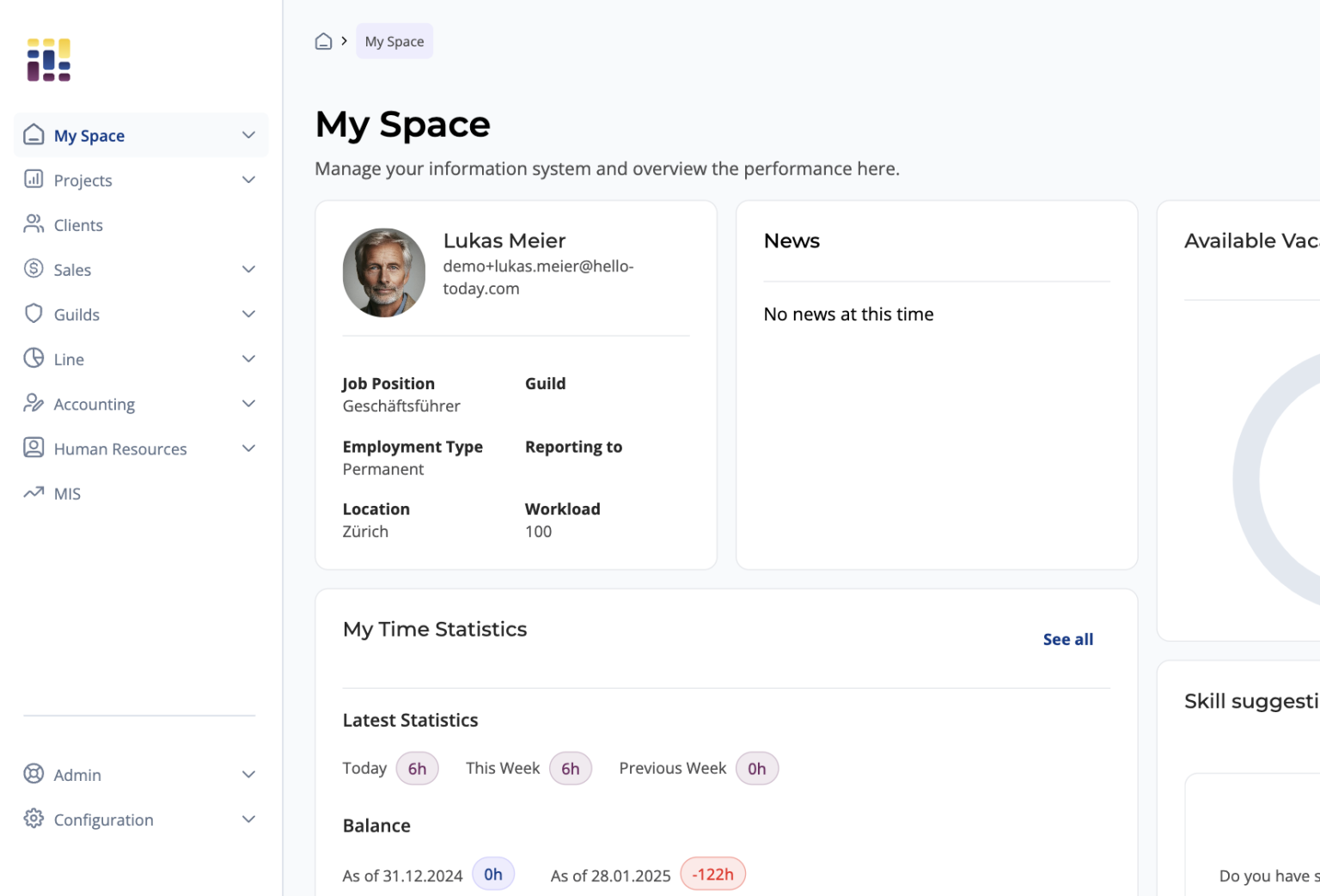The width and height of the screenshot is (1320, 896).
Task: Click the Projects chart icon in sidebar
Action: point(34,179)
